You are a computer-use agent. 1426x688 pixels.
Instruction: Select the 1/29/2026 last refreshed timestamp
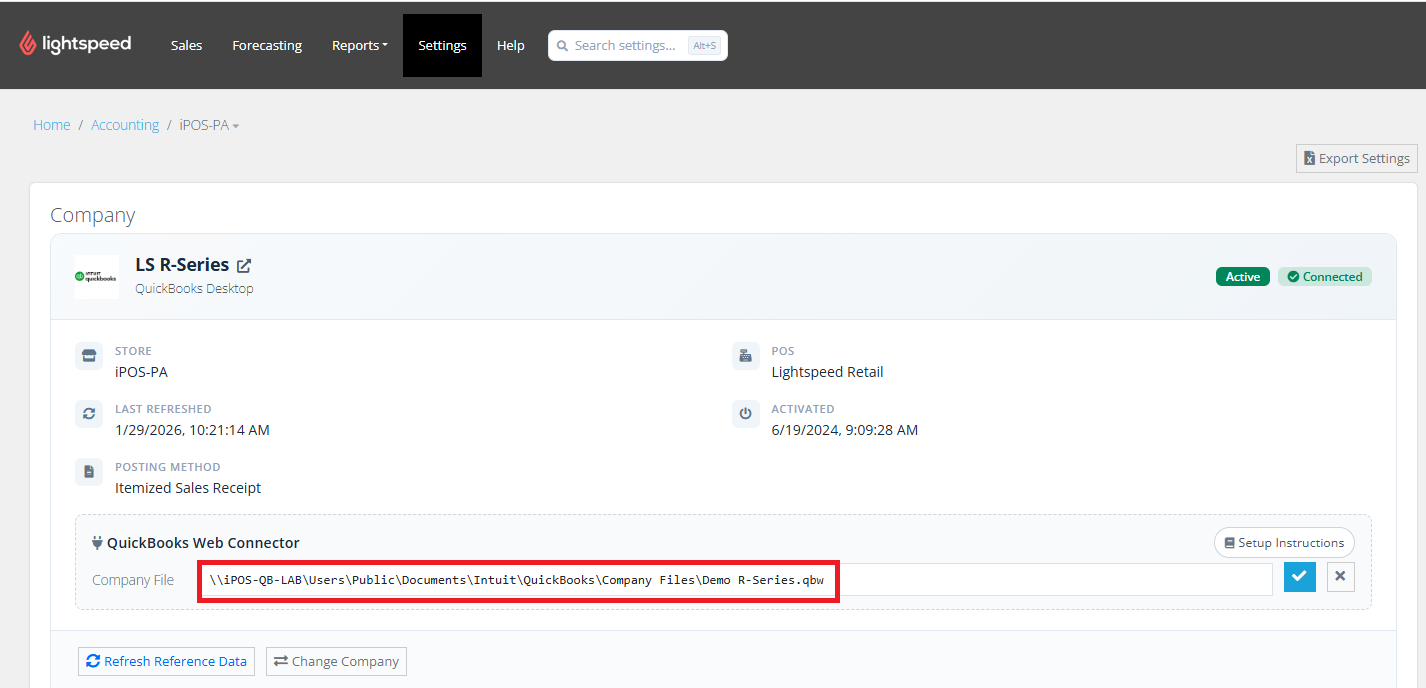coord(192,430)
